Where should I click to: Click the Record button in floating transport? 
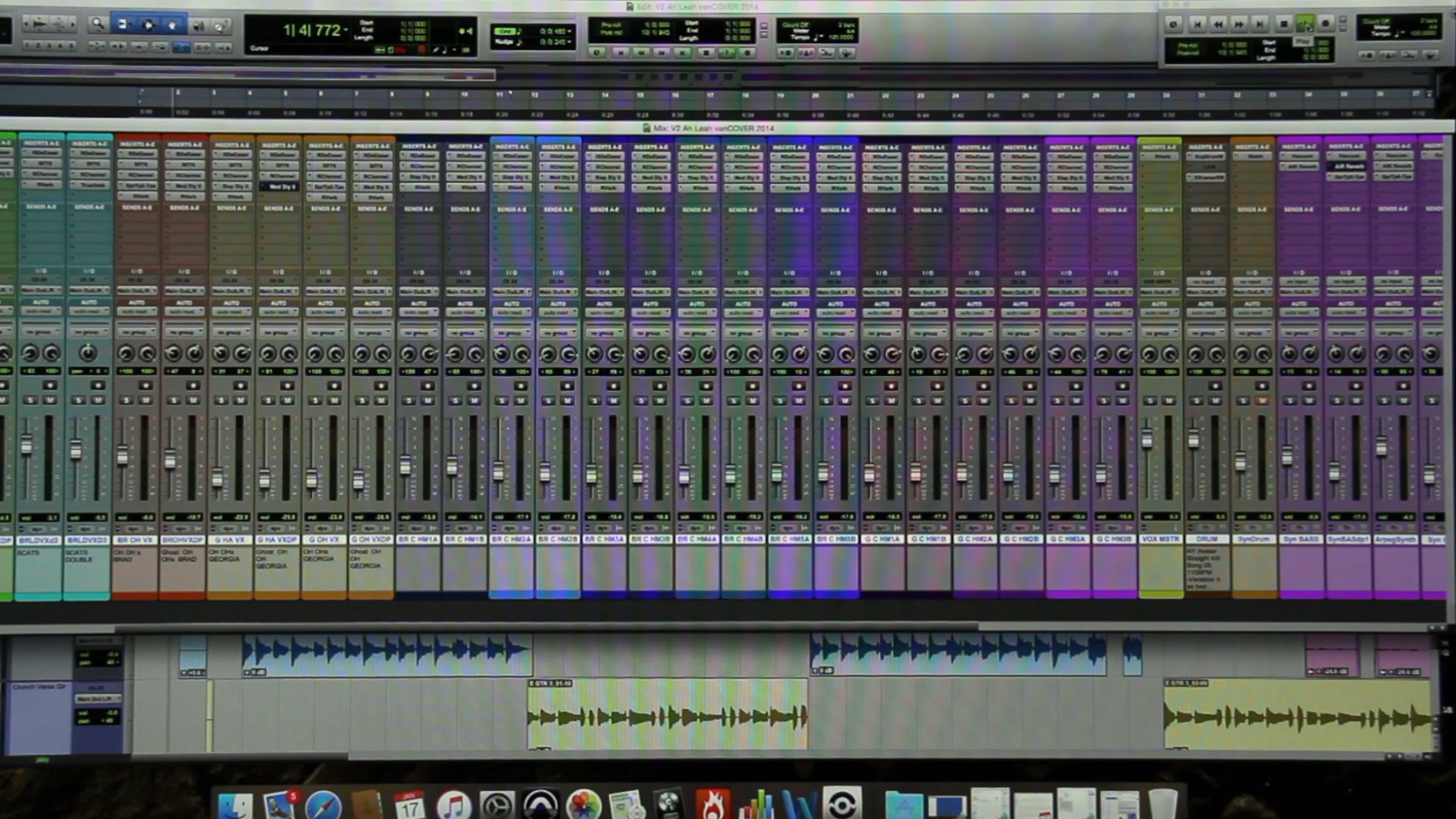[1326, 24]
